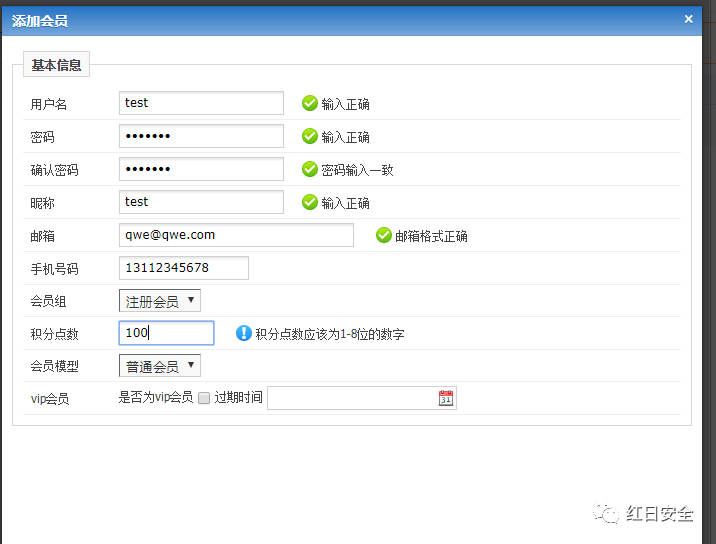Viewport: 716px width, 544px height.
Task: Click the green checkmark next to 密码输入一致
Action: pyautogui.click(x=310, y=169)
